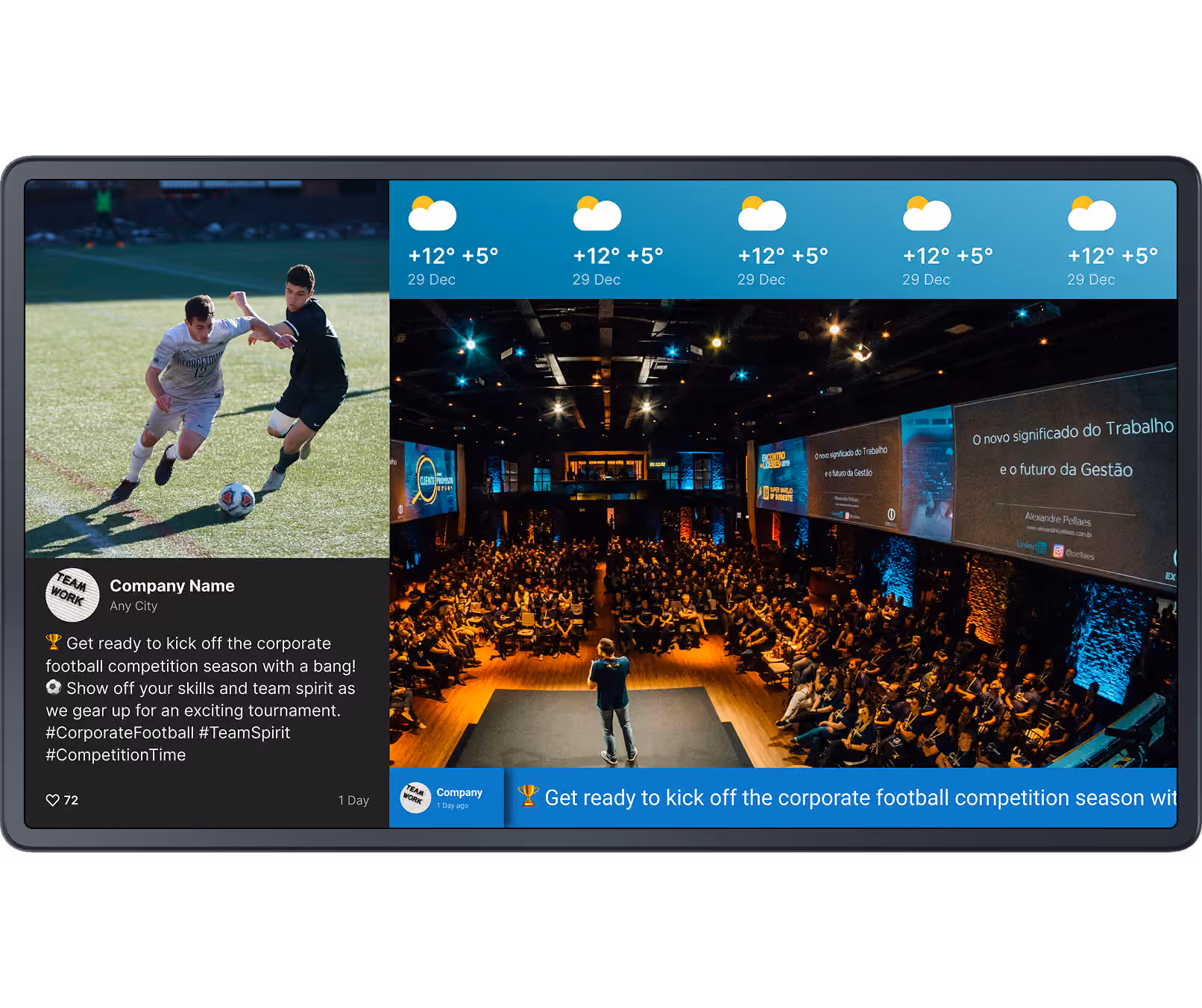Click the heart like icon beside 72
Screen dimensions: 1202x1008
(52, 800)
